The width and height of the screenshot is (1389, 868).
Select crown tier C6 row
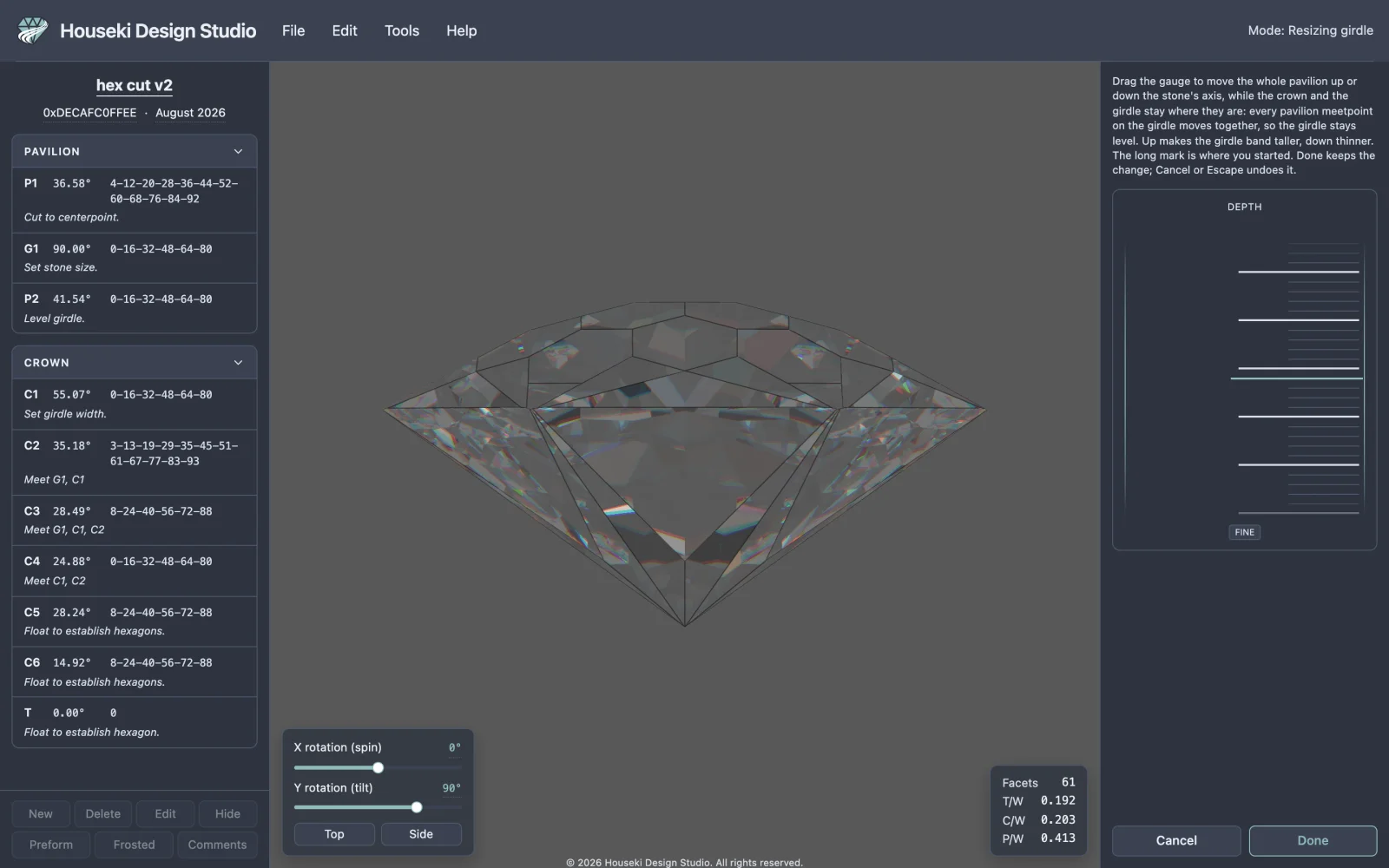(x=135, y=672)
